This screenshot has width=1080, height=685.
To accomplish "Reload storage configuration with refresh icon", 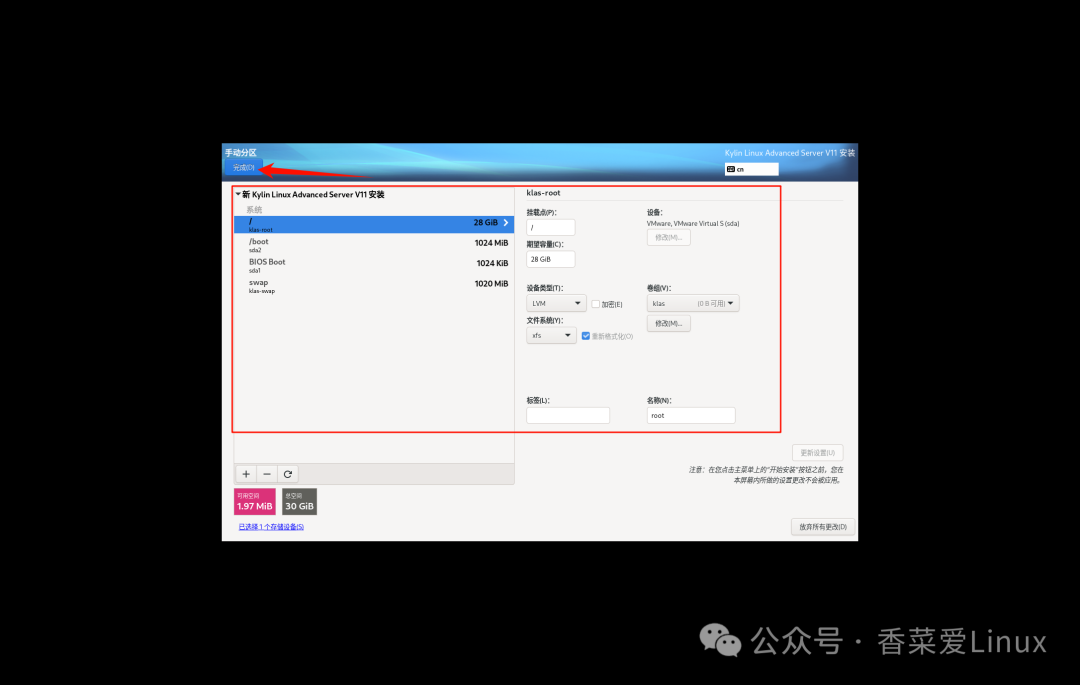I will coord(288,474).
